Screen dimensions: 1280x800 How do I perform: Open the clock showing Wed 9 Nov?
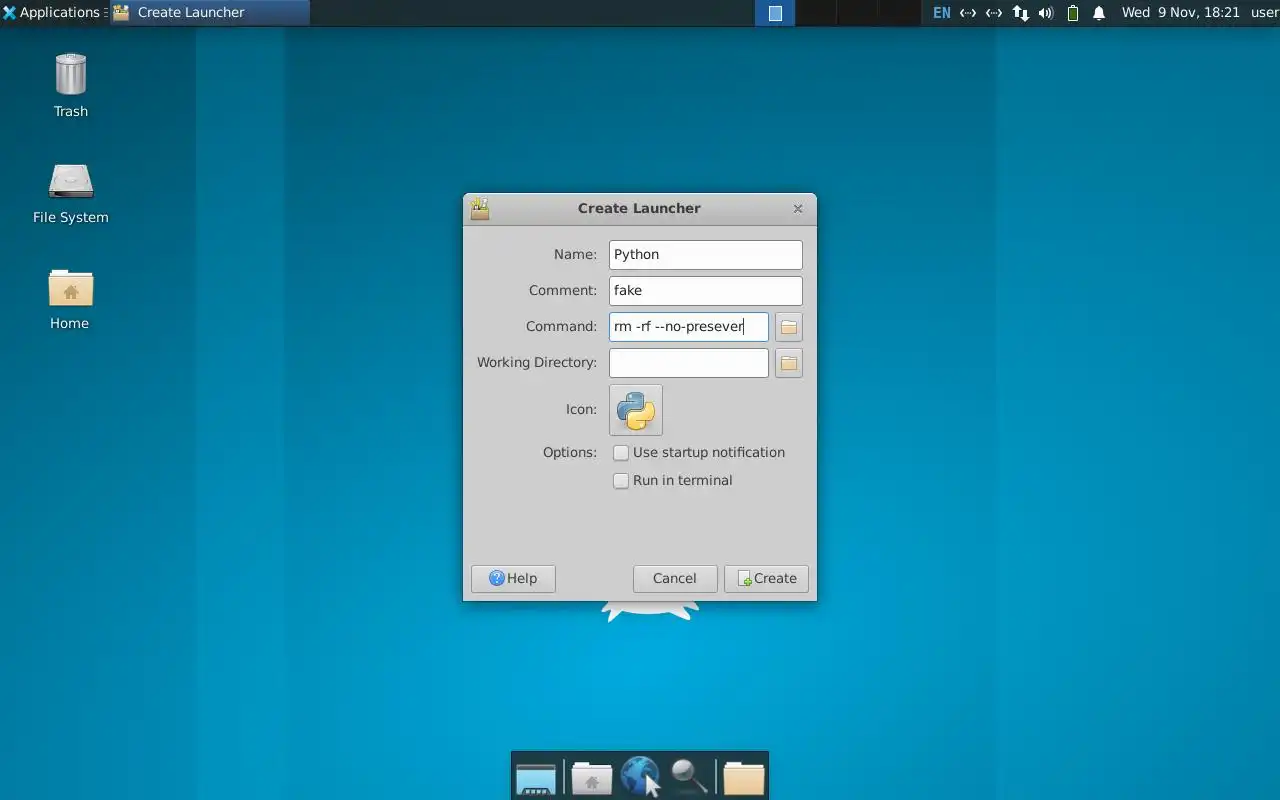[1181, 13]
